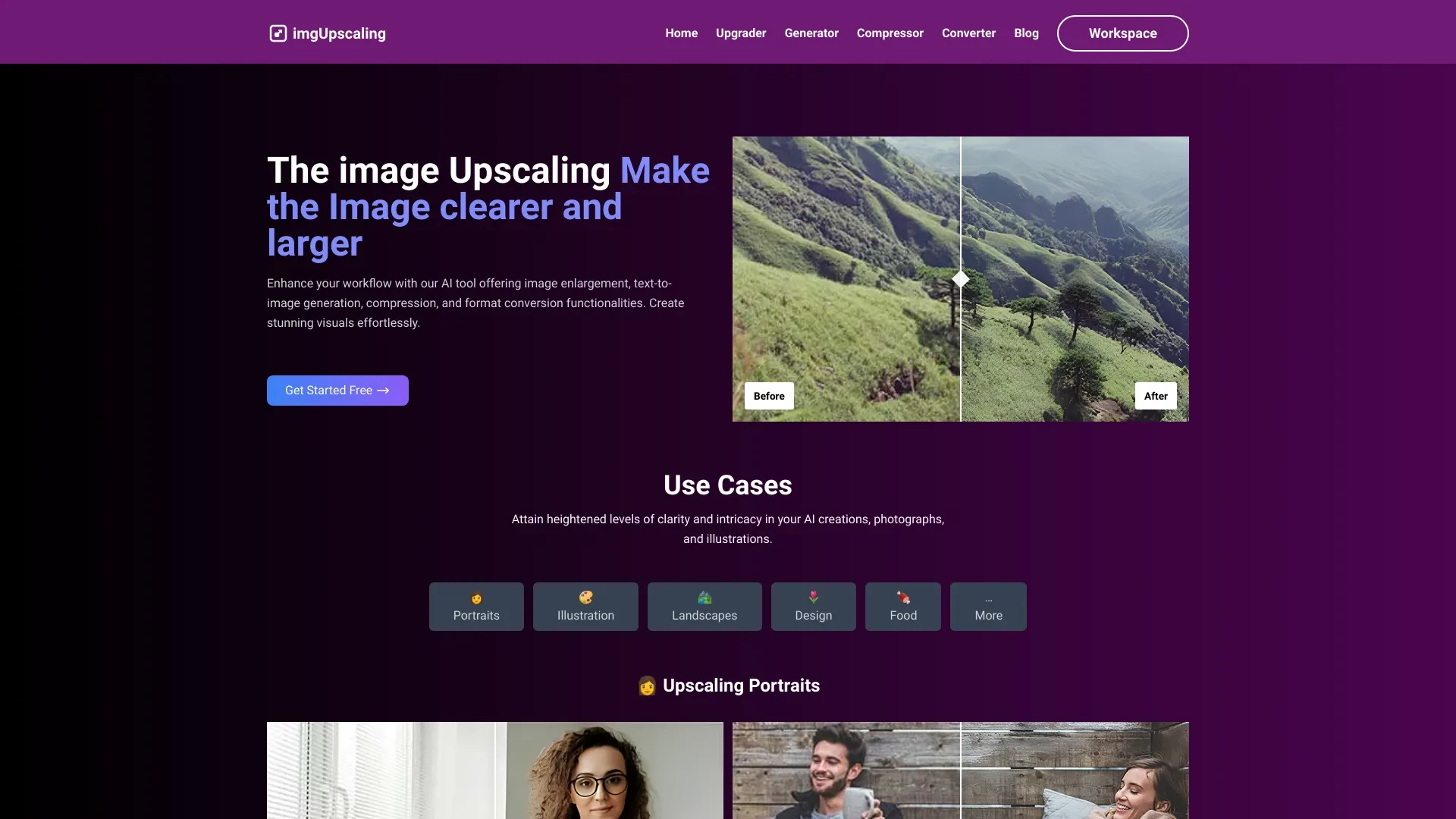The height and width of the screenshot is (819, 1456).
Task: Select the More categories icon
Action: click(x=988, y=598)
